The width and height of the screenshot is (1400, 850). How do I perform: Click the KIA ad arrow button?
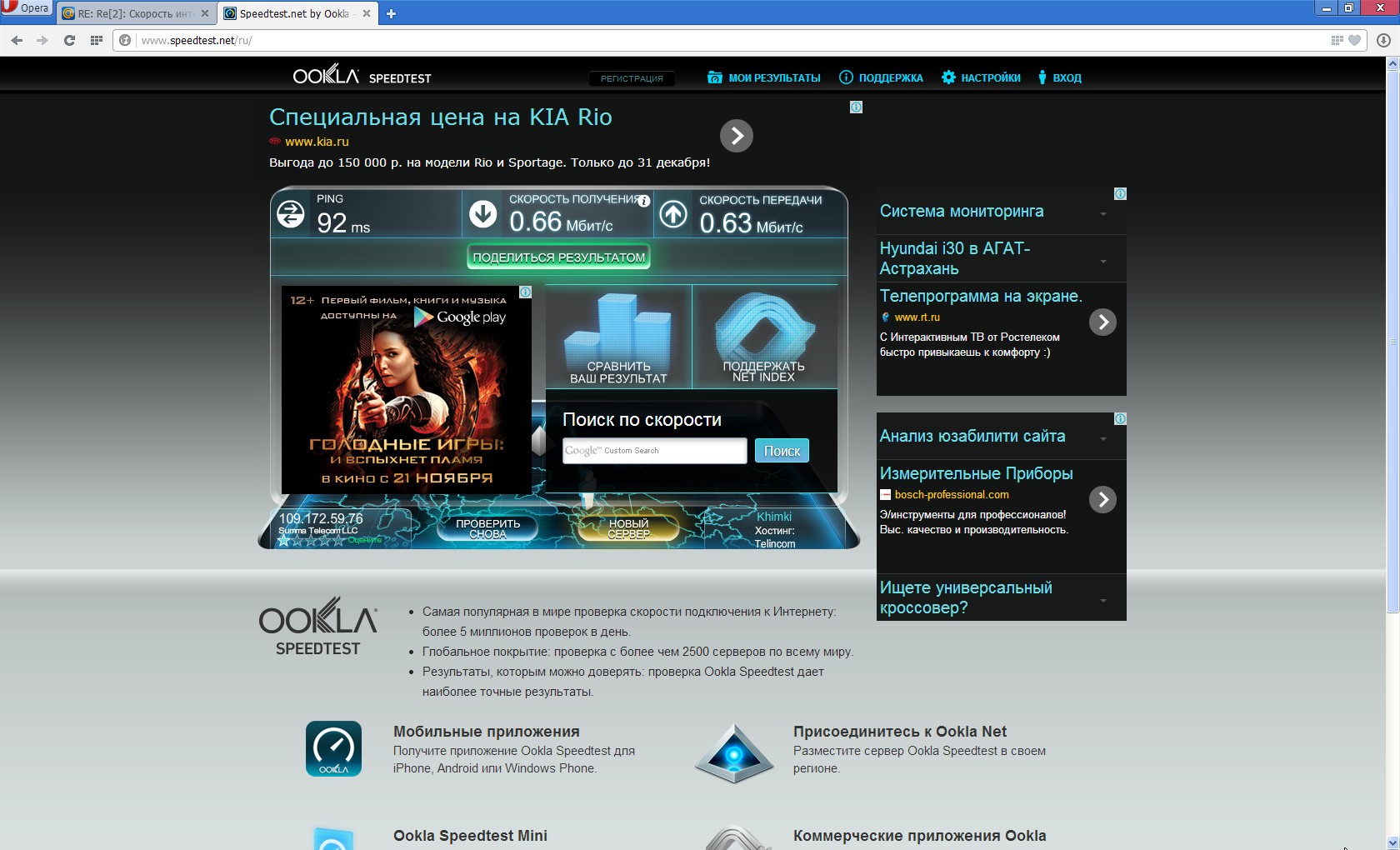737,136
